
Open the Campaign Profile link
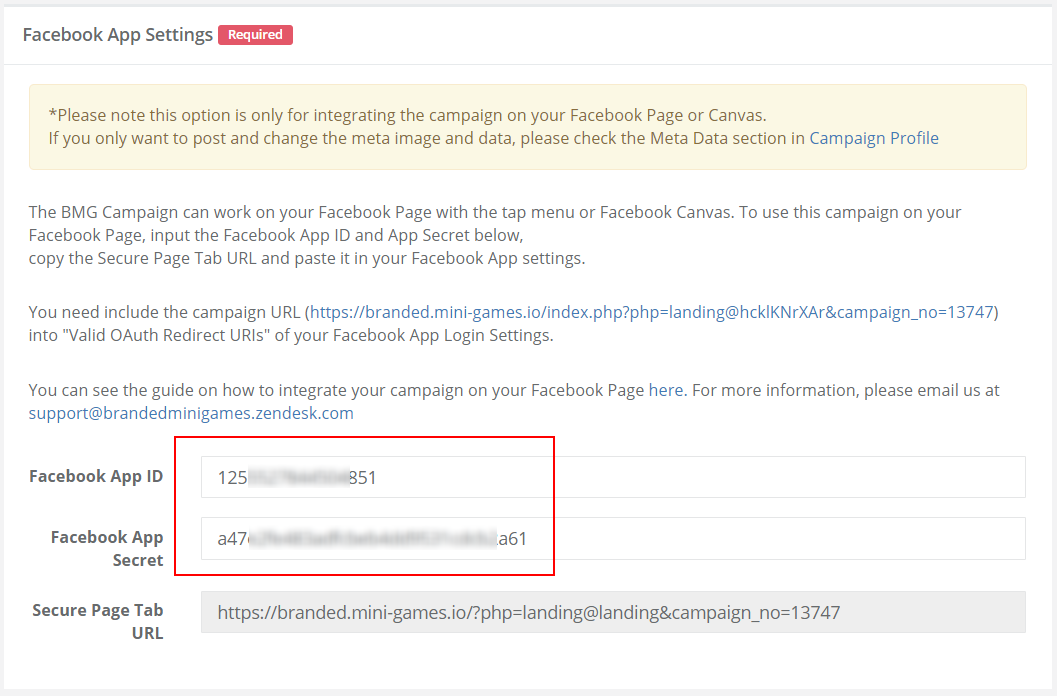click(x=874, y=138)
